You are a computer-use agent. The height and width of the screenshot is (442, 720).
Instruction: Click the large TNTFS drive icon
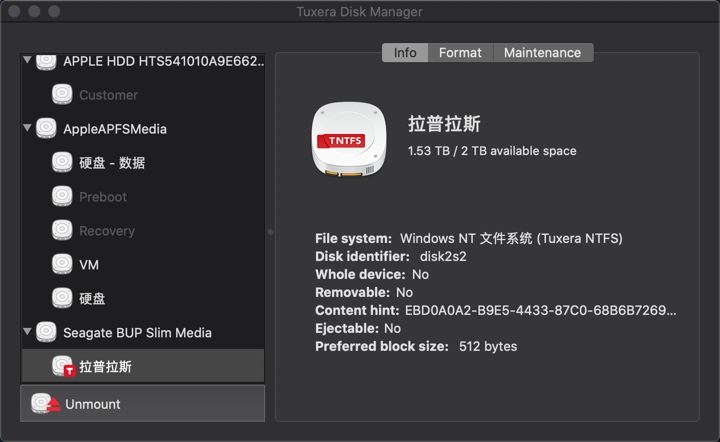click(x=349, y=139)
